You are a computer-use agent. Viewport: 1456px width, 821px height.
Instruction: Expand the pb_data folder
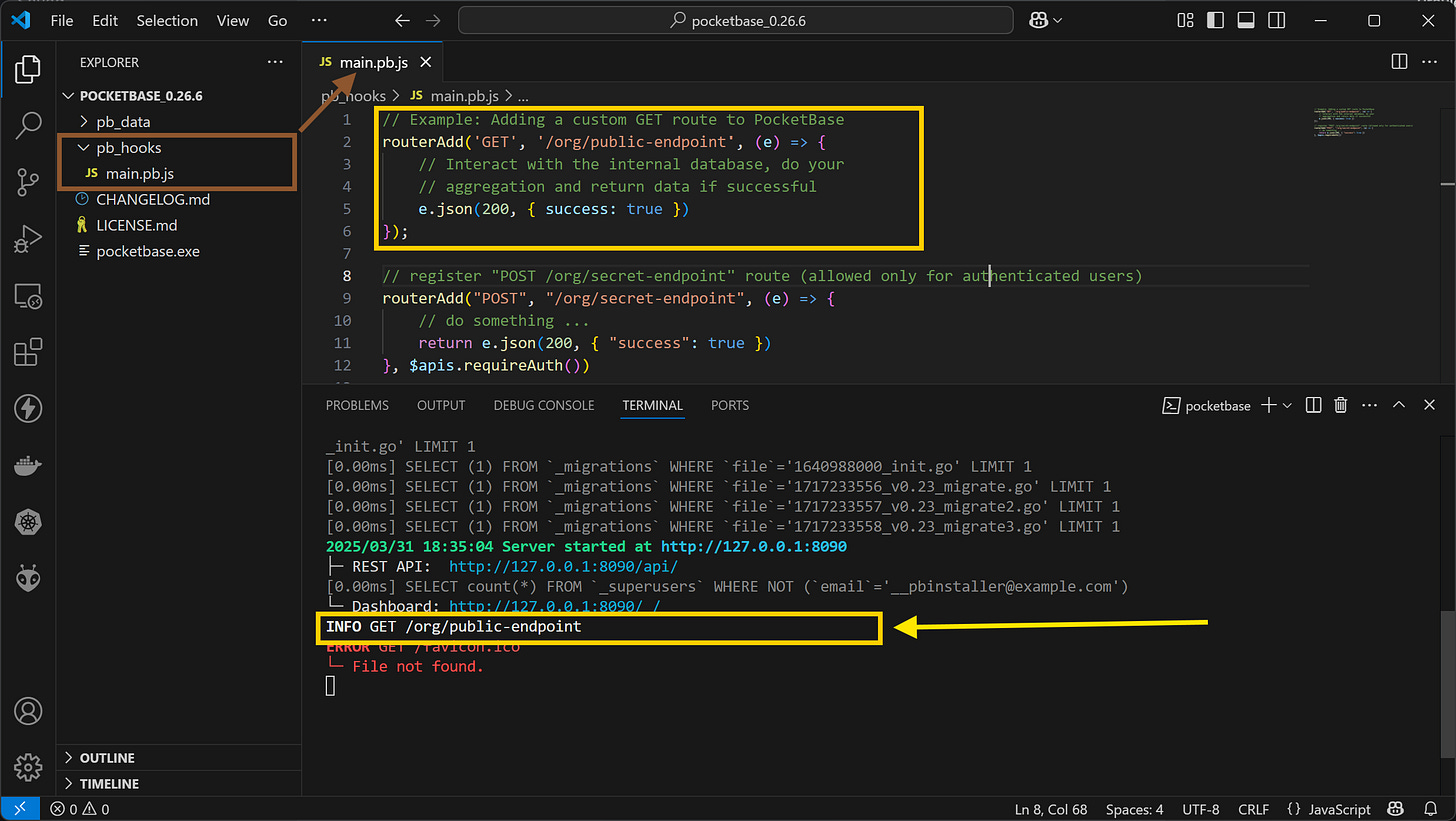(x=123, y=122)
